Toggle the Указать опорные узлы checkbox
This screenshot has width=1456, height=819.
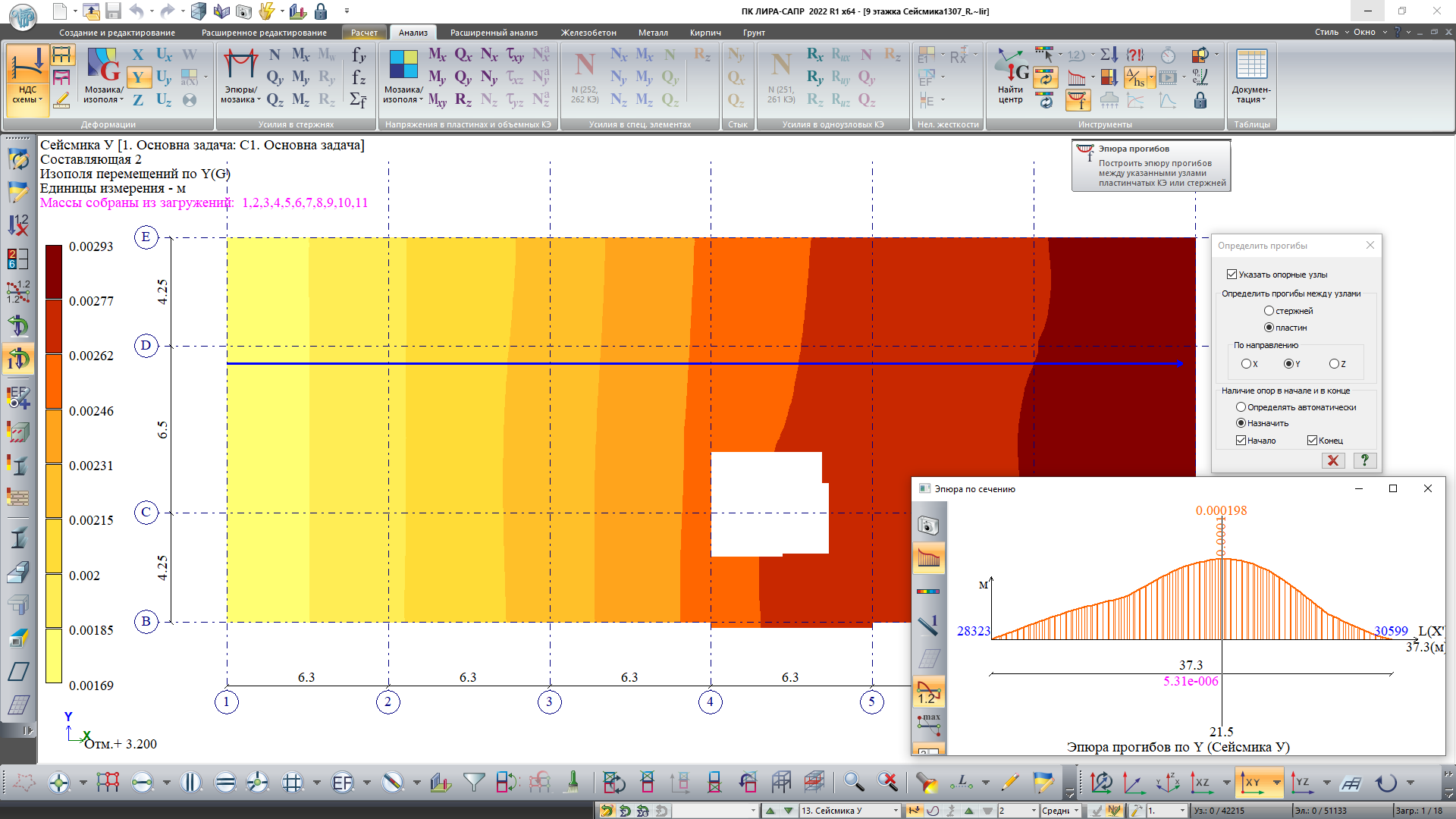[x=1232, y=275]
